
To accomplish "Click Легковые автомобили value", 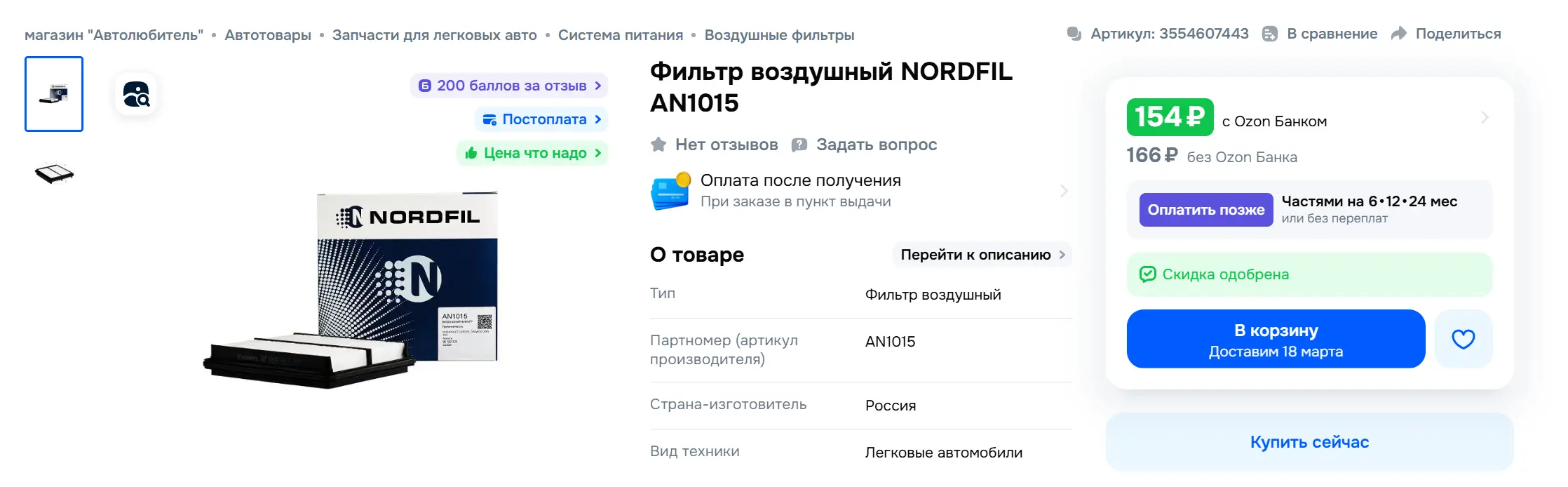I will [x=944, y=453].
